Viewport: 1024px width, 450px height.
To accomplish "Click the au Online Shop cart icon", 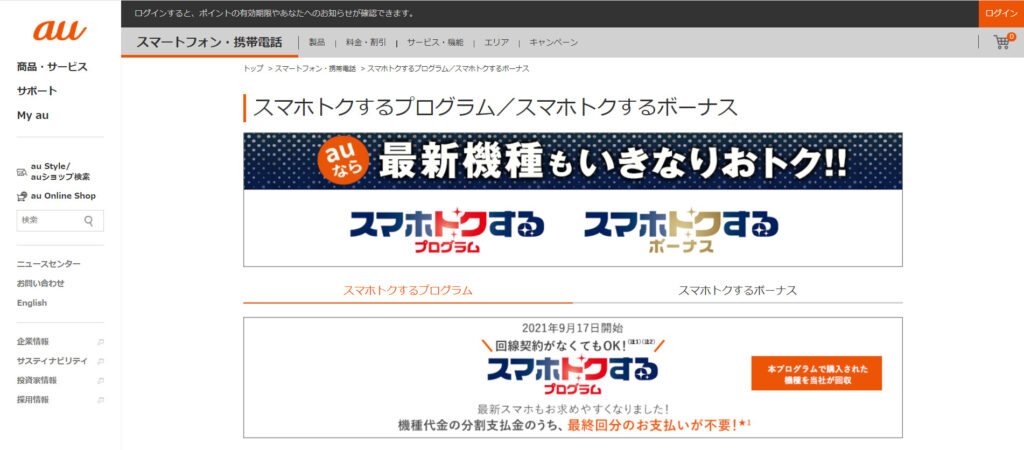I will point(22,196).
